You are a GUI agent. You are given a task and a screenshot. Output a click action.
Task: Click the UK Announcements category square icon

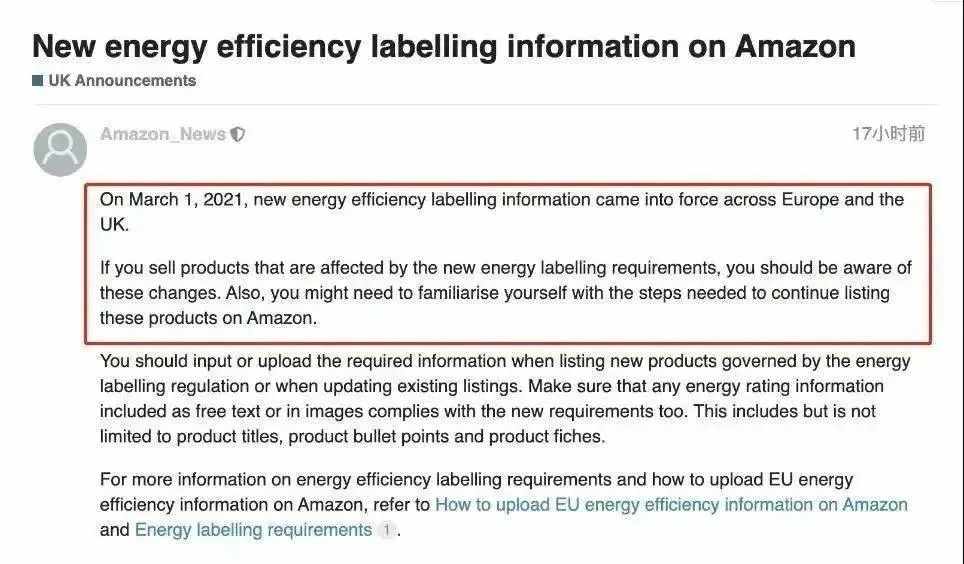pos(38,81)
